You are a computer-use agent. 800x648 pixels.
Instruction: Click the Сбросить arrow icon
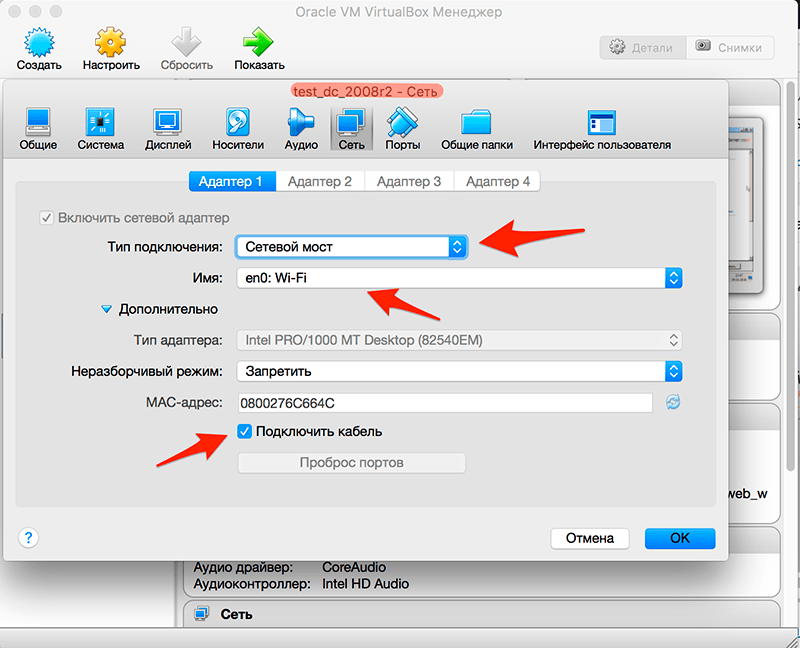[x=186, y=42]
